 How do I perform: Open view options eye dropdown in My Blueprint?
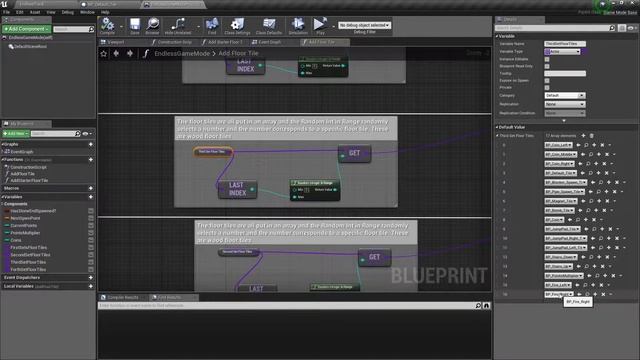click(87, 134)
